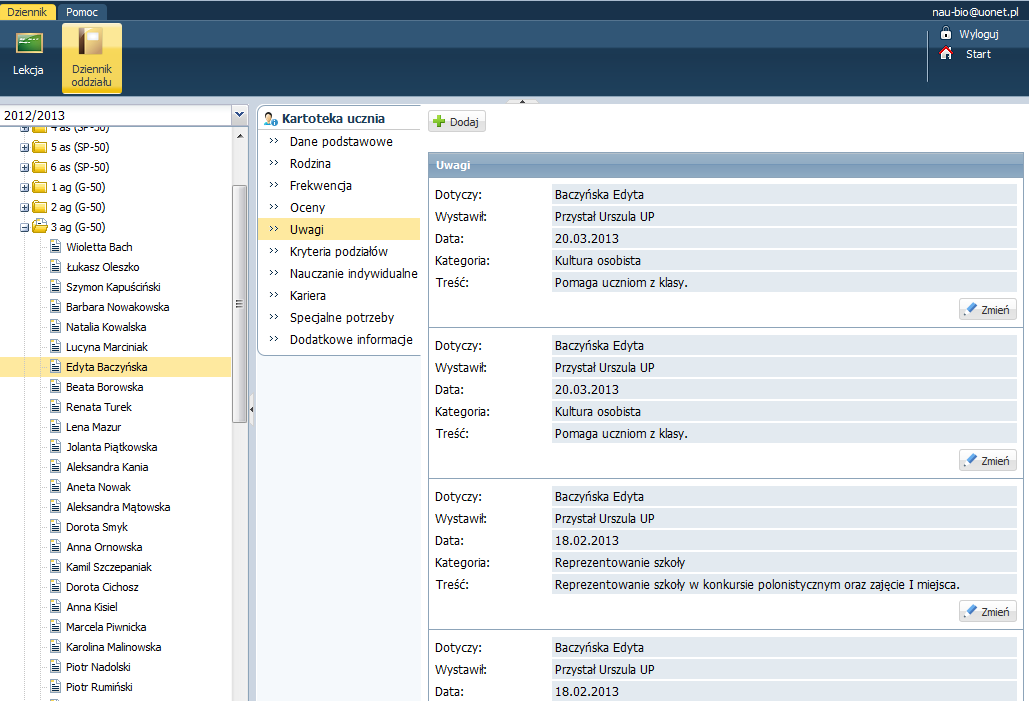Open the Dziennik oddziału module
This screenshot has width=1029, height=701.
pos(91,58)
